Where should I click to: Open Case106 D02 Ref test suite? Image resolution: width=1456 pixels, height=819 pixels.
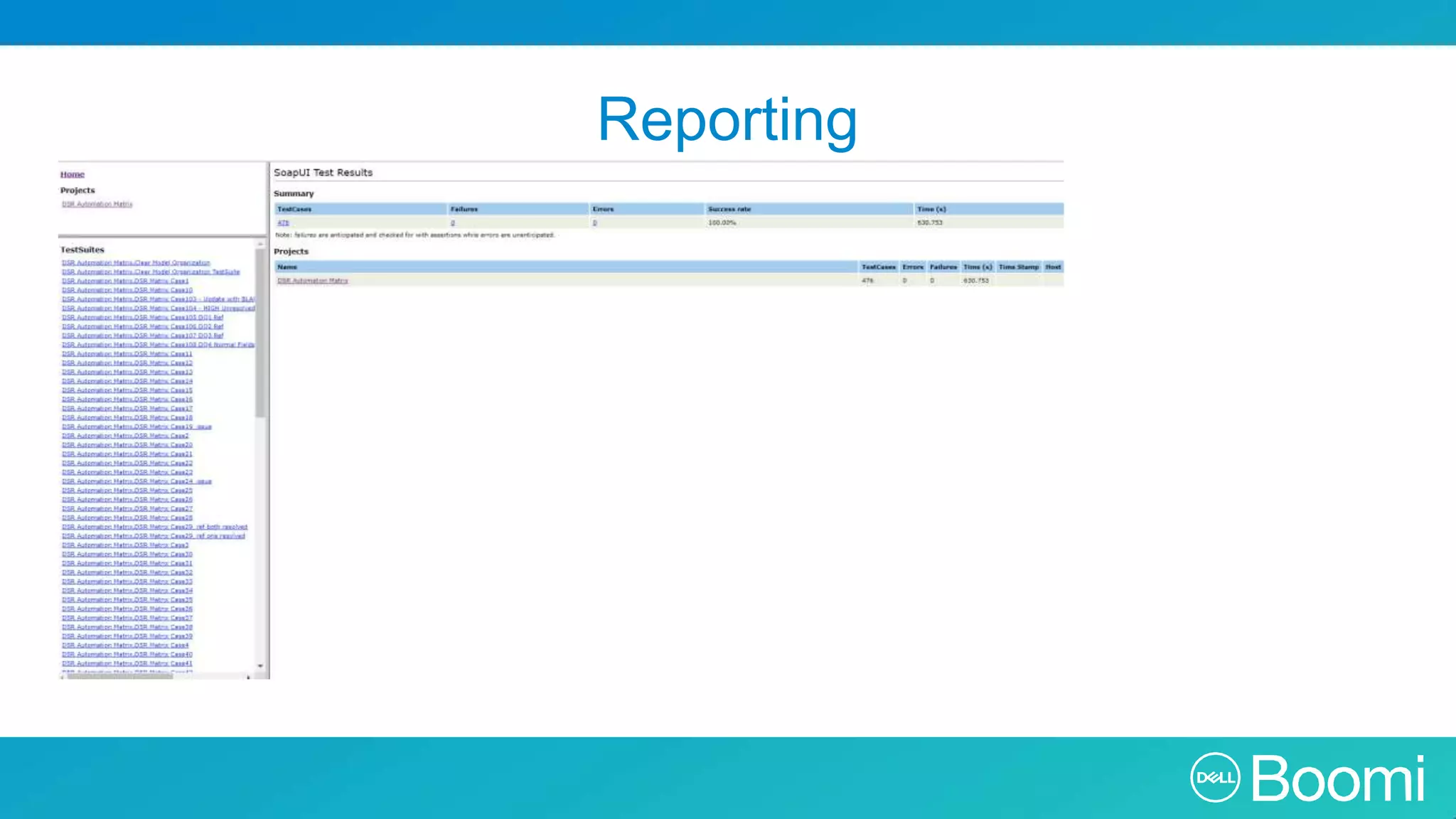(142, 326)
